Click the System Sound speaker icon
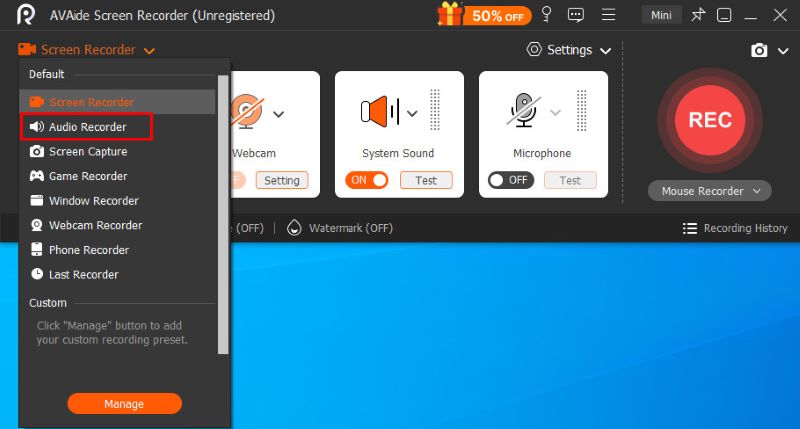 point(380,111)
